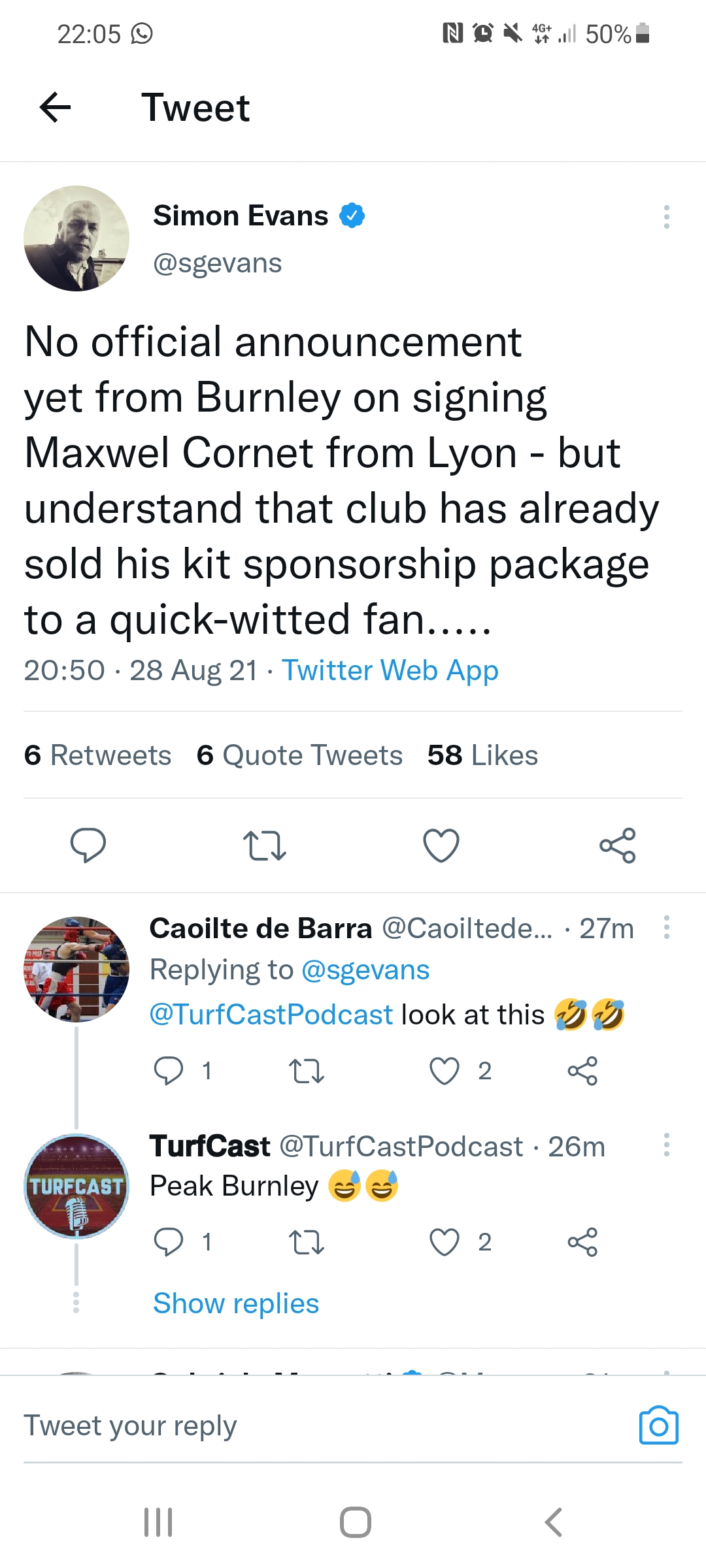Like Caoilte de Barra's reply
This screenshot has height=1568, width=706.
445,1071
